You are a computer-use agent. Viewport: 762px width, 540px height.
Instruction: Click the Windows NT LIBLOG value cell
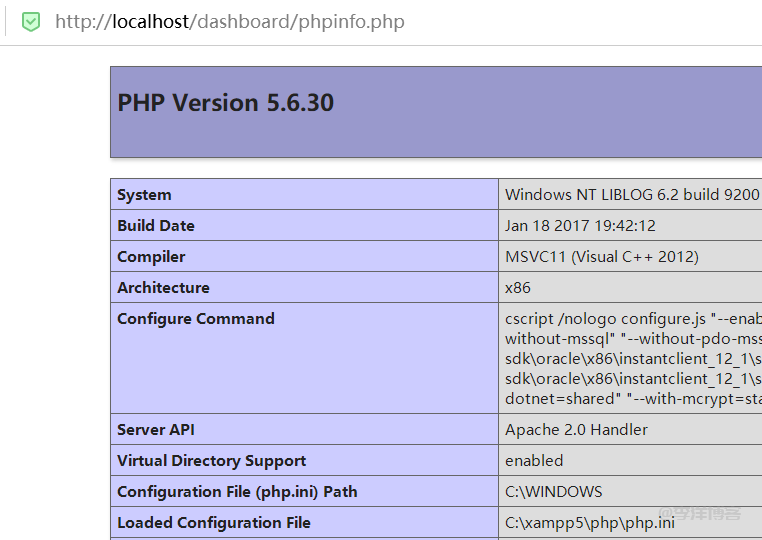(x=631, y=195)
